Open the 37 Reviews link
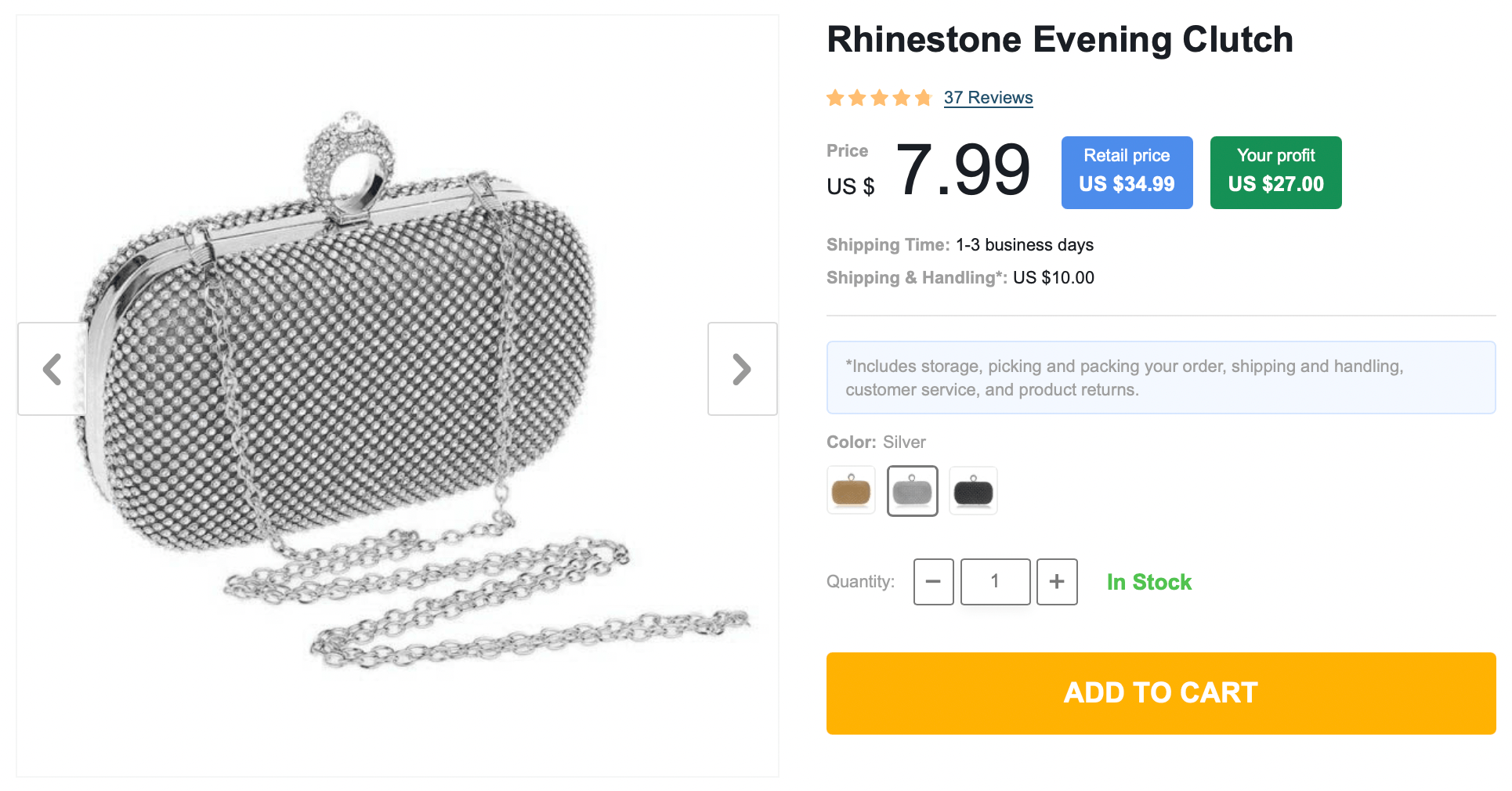This screenshot has width=1512, height=791. click(988, 98)
